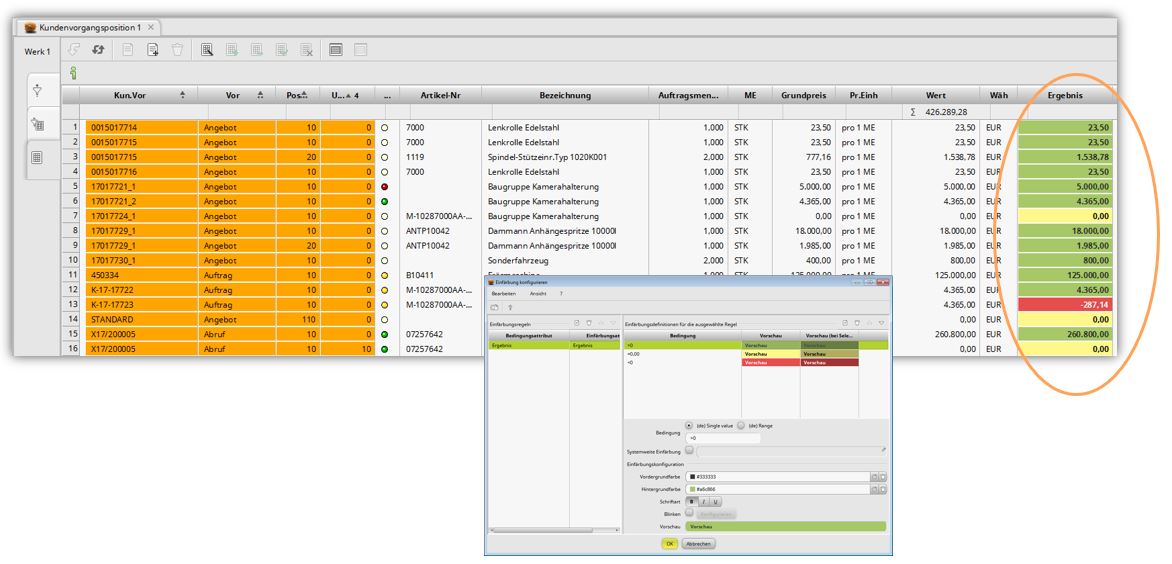
Task: Click the table search magnifier toolbar icon
Action: click(x=208, y=50)
